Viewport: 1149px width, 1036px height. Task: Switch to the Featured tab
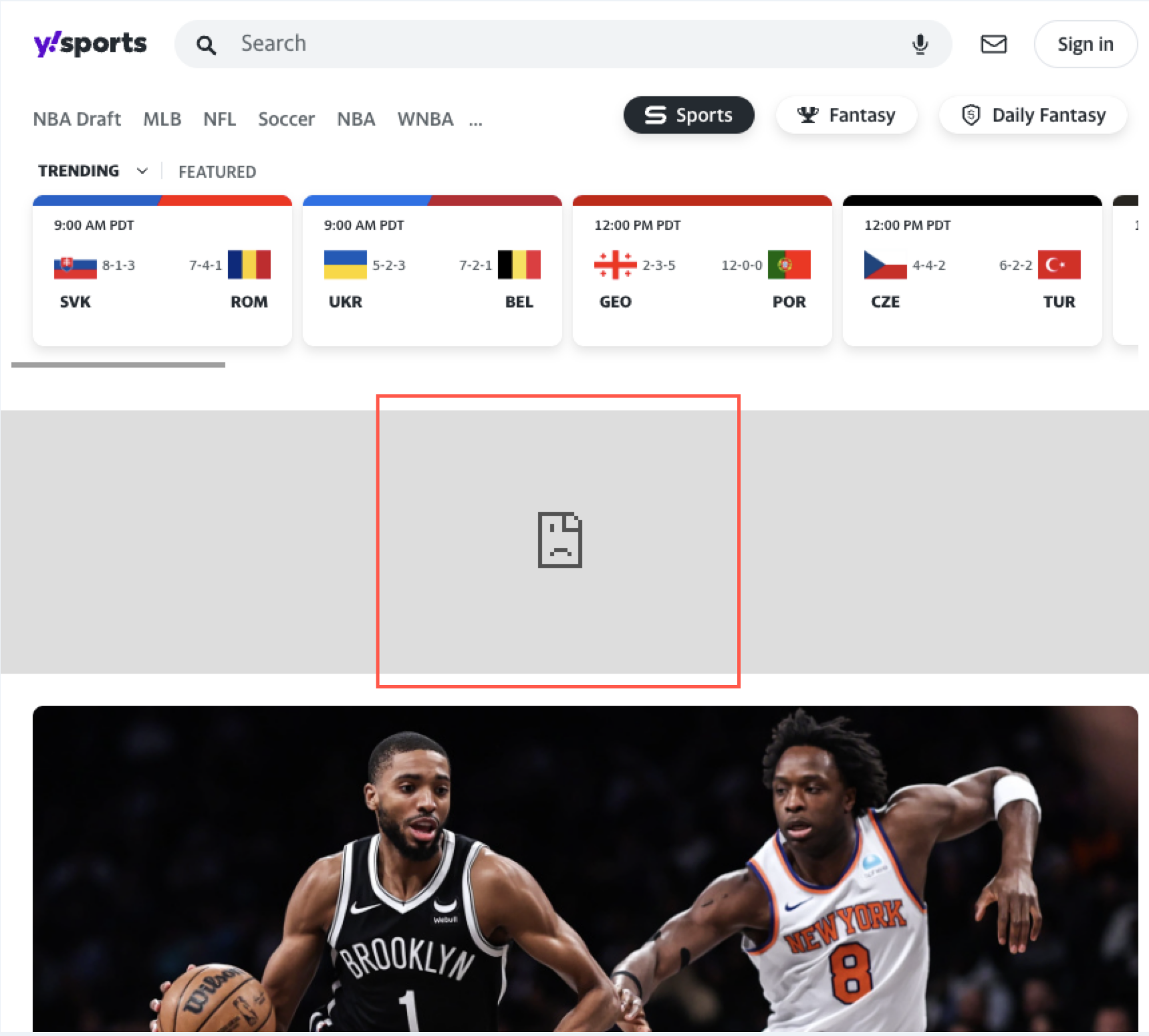(217, 172)
